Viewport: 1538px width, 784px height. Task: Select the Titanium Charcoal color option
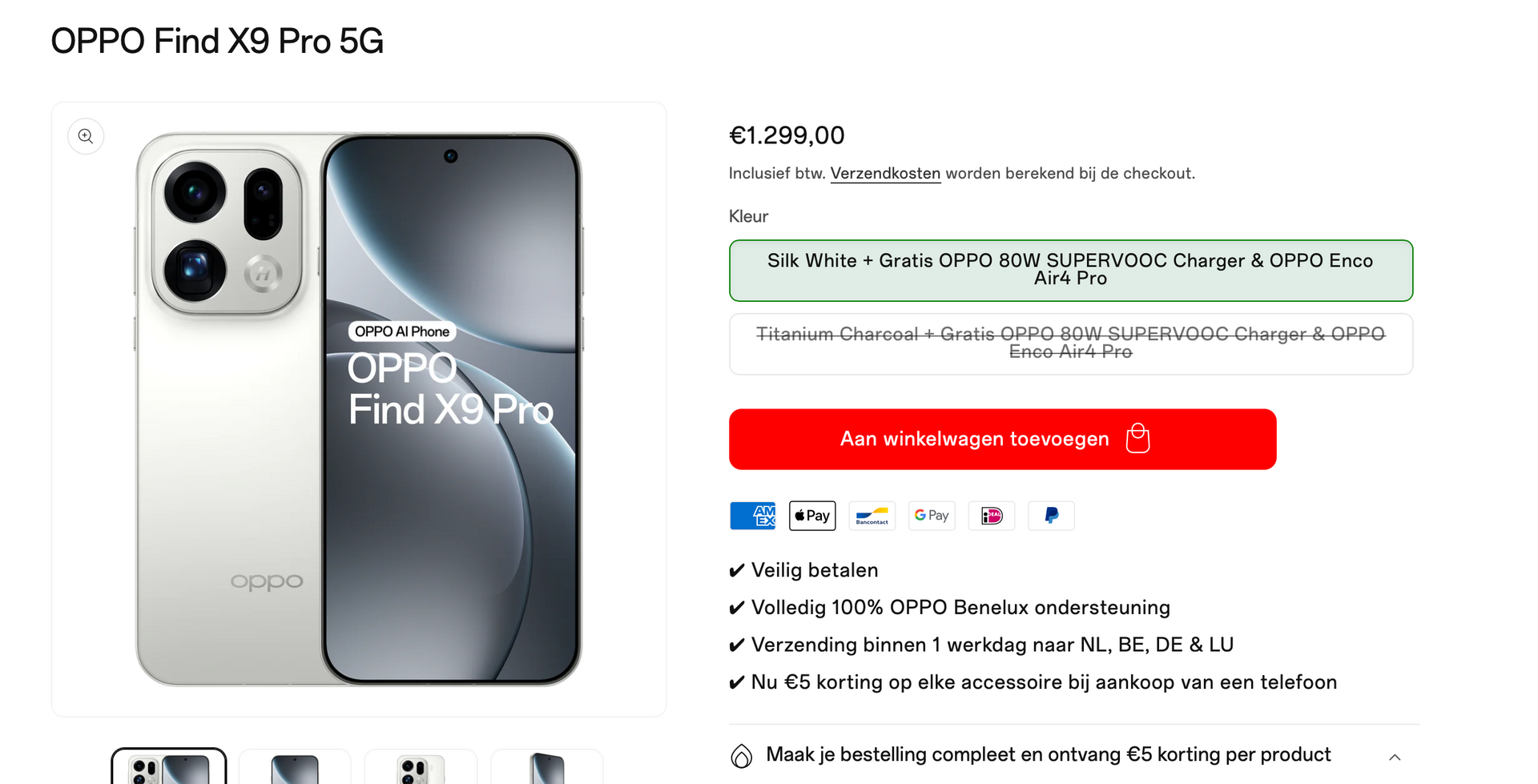click(x=1070, y=344)
